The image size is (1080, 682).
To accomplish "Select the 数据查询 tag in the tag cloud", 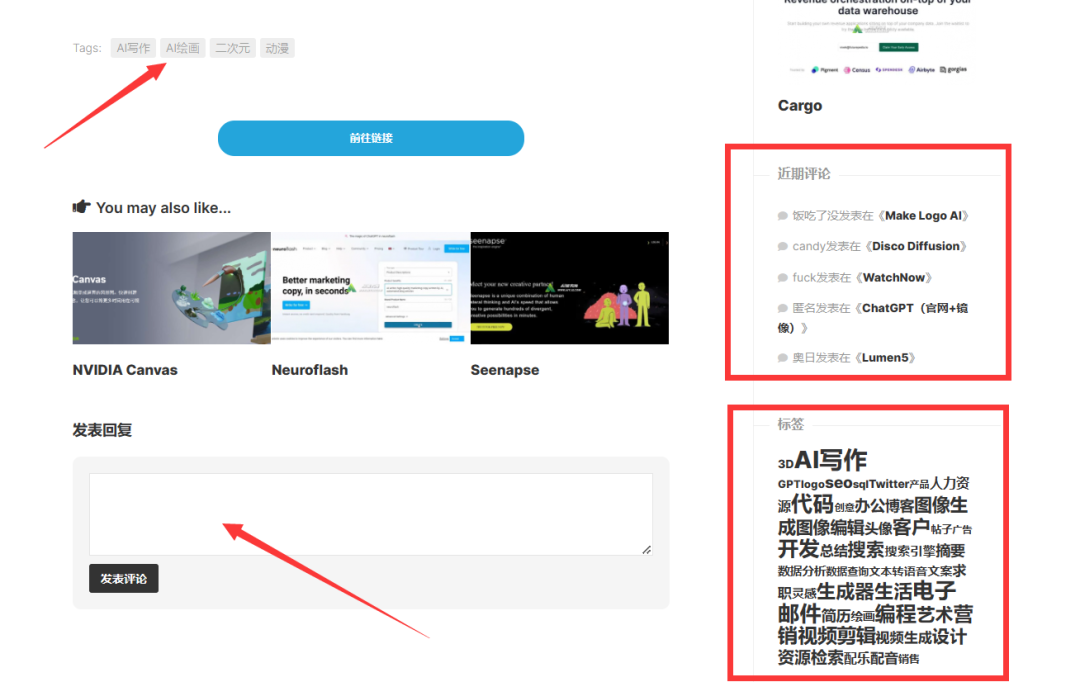I will (x=847, y=571).
